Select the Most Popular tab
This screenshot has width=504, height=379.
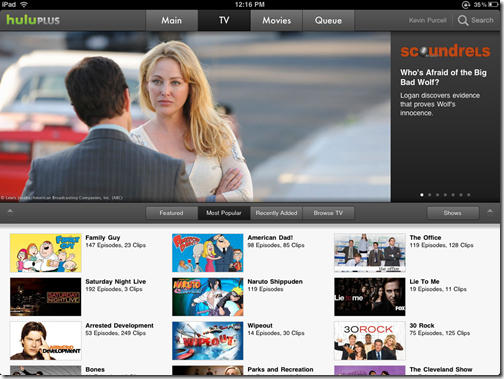point(224,213)
